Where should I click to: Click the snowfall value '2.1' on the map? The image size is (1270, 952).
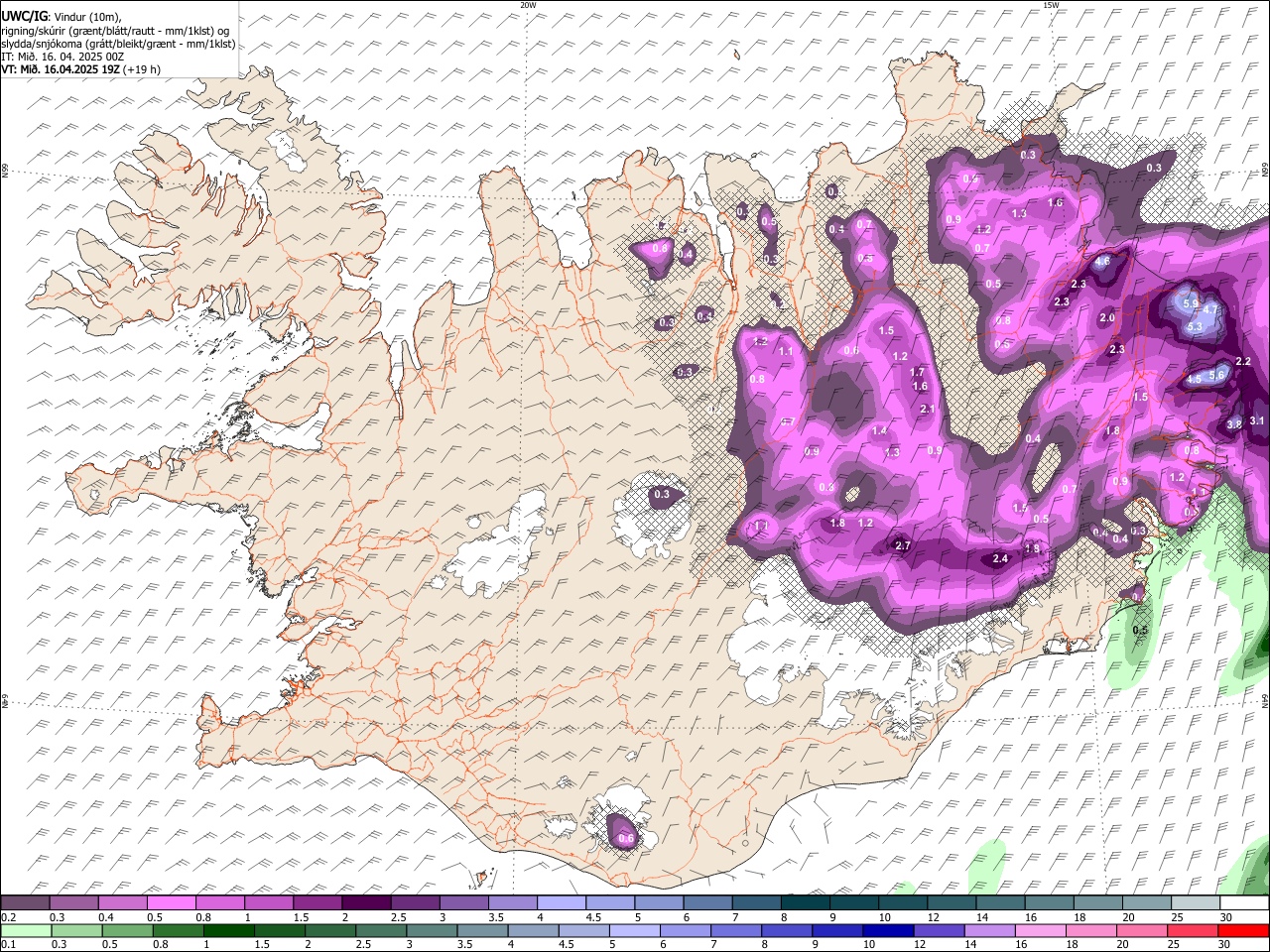[928, 410]
